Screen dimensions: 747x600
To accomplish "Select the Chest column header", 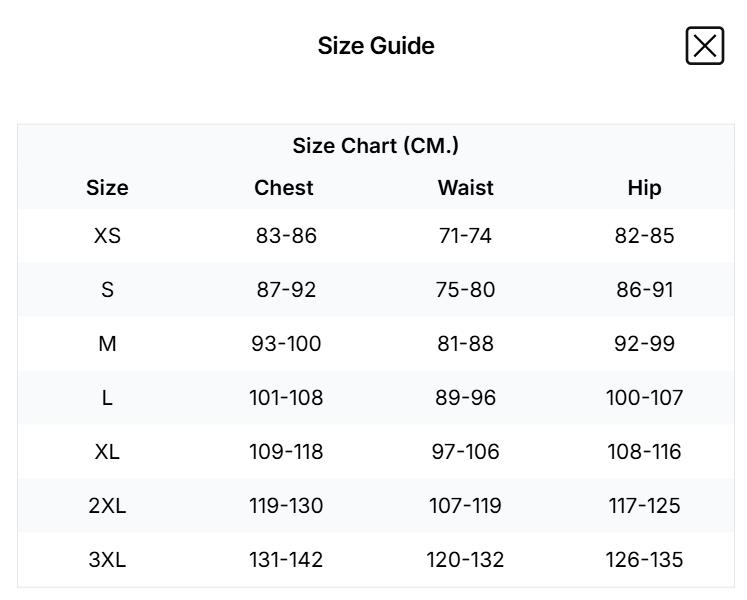I will coord(284,188).
